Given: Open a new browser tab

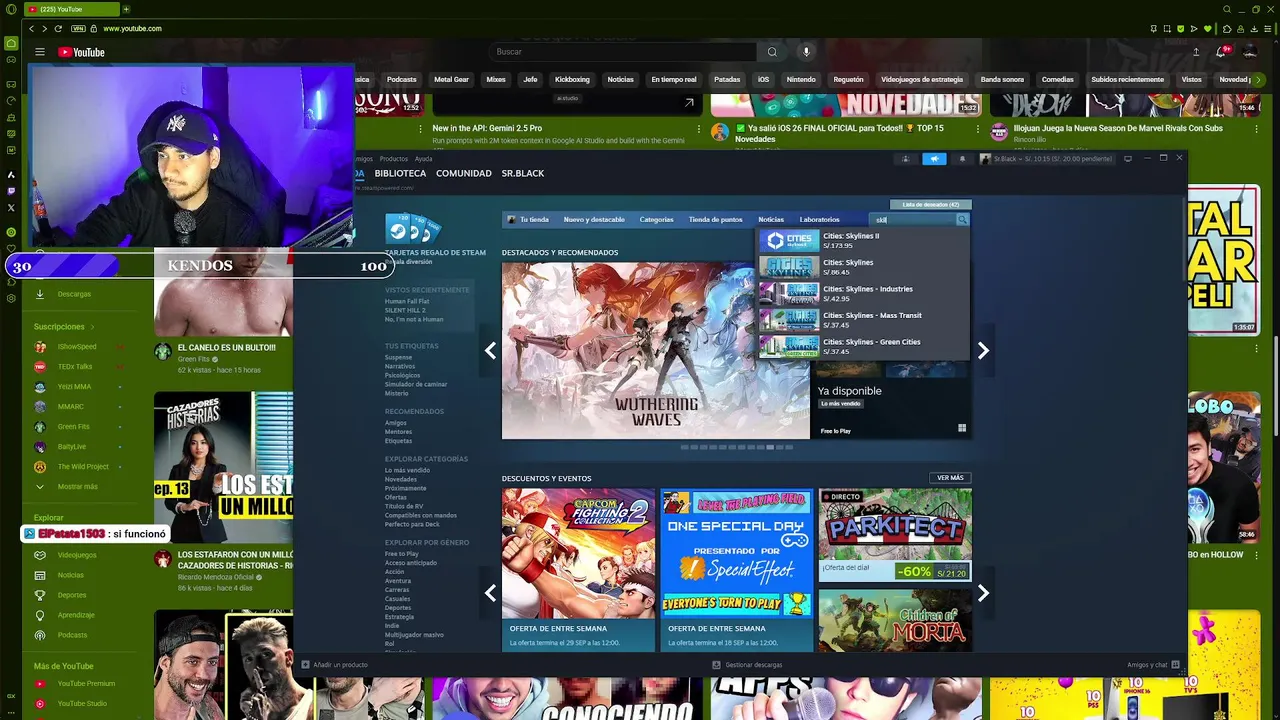Looking at the screenshot, I should click(126, 9).
